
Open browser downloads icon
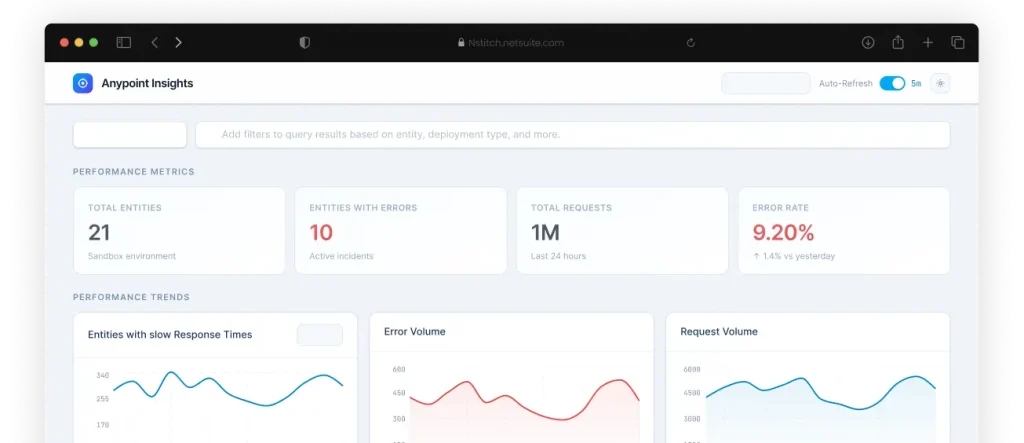868,42
